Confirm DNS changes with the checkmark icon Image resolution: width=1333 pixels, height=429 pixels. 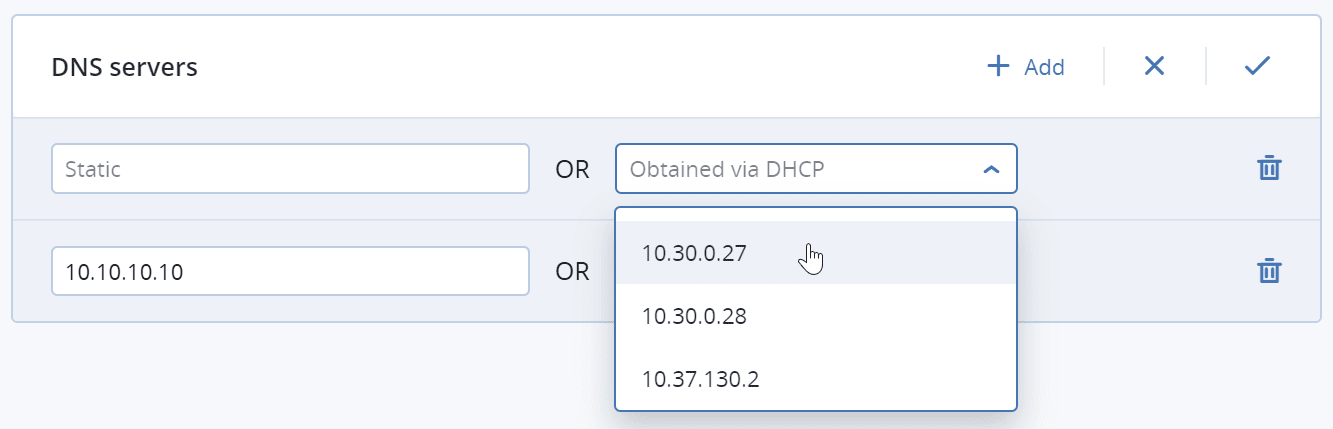(1256, 67)
